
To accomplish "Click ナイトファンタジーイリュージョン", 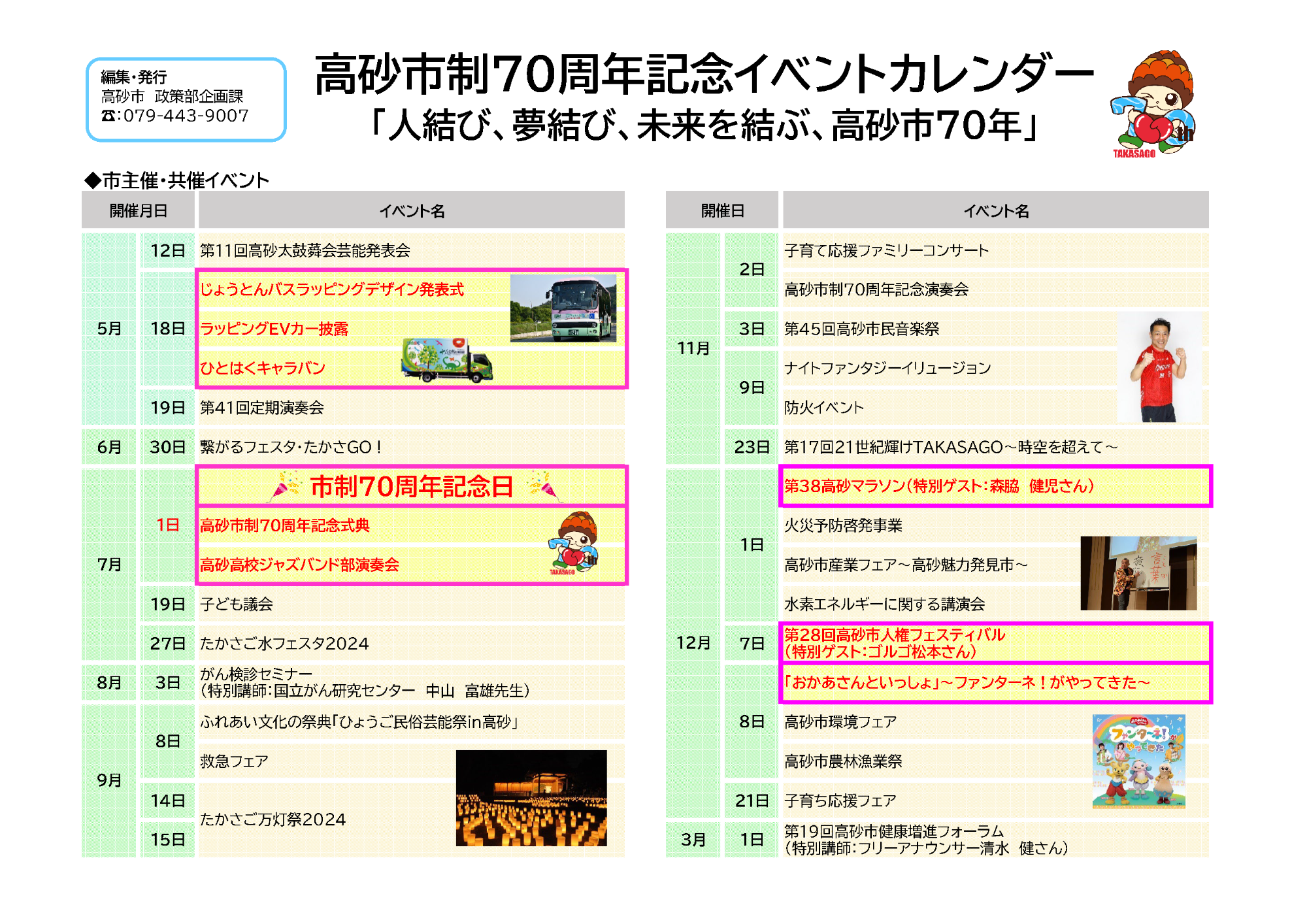I will tap(888, 368).
